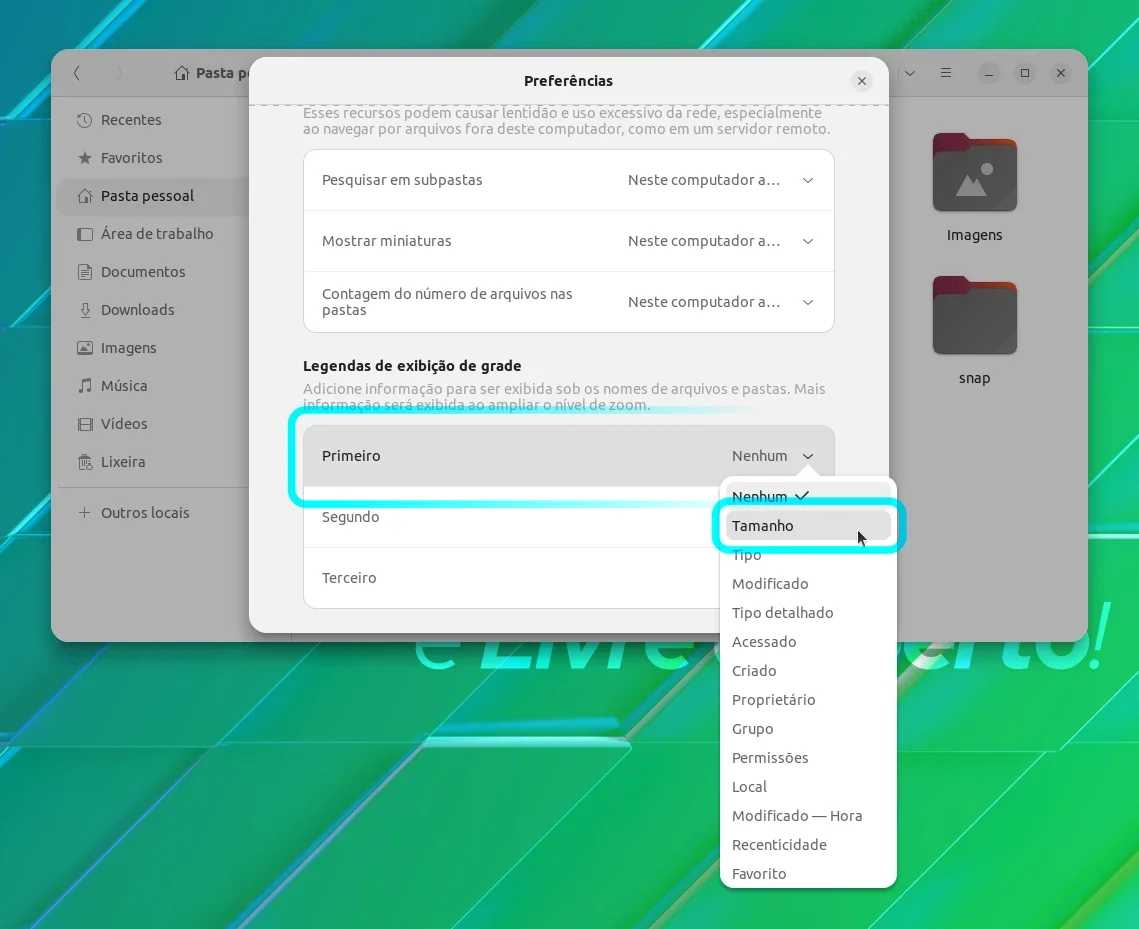The height and width of the screenshot is (929, 1139).
Task: Open Downloads in the sidebar
Action: click(x=153, y=310)
